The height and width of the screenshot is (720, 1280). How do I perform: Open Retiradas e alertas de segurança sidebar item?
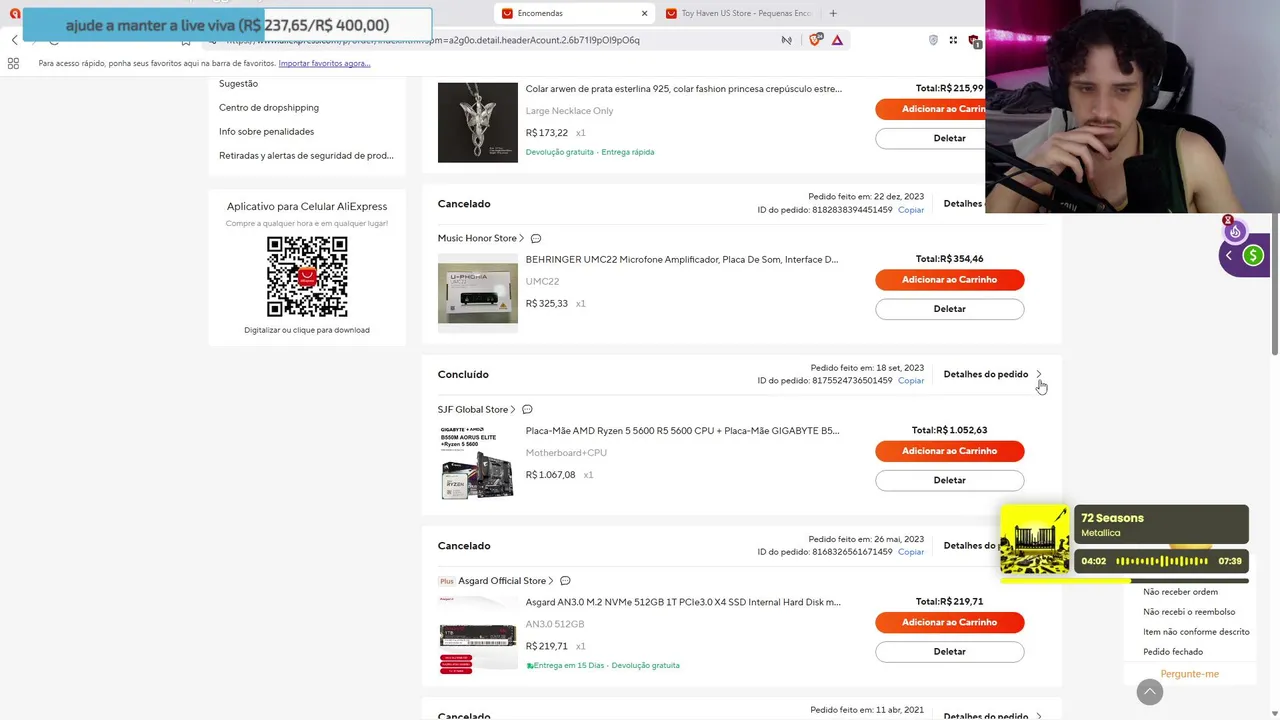[306, 156]
